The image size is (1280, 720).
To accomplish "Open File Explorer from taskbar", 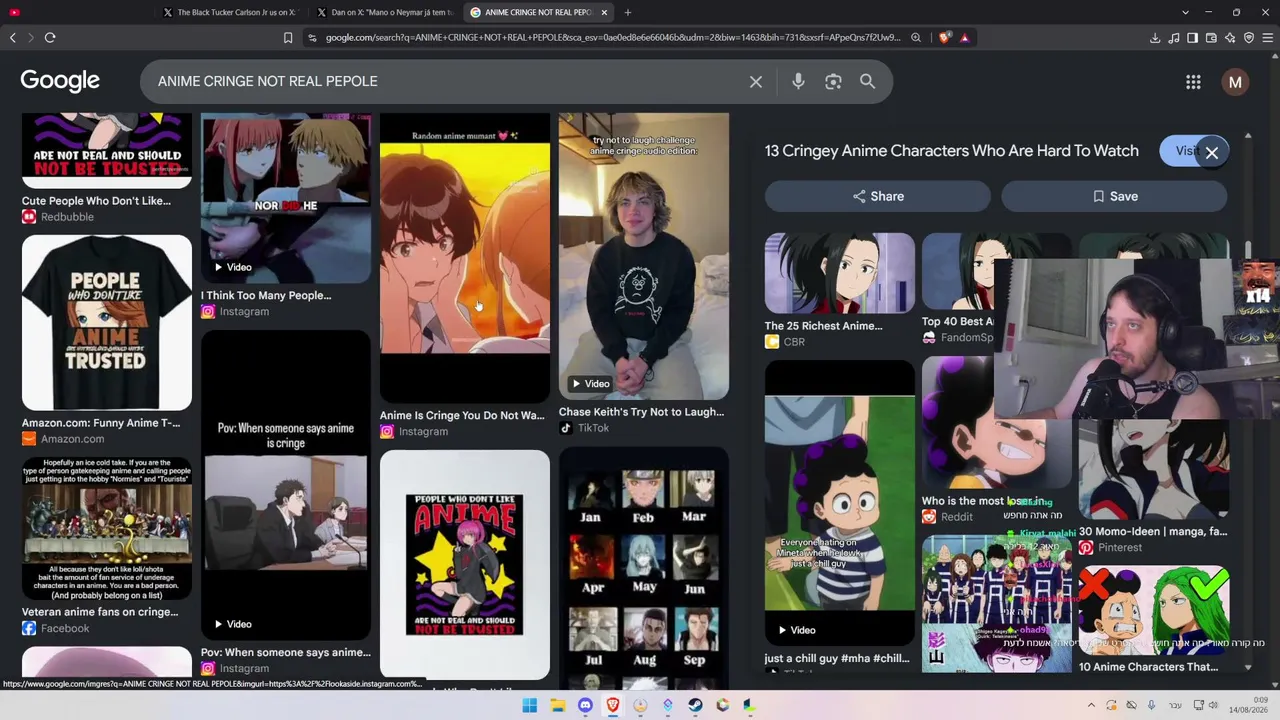I will pos(558,705).
